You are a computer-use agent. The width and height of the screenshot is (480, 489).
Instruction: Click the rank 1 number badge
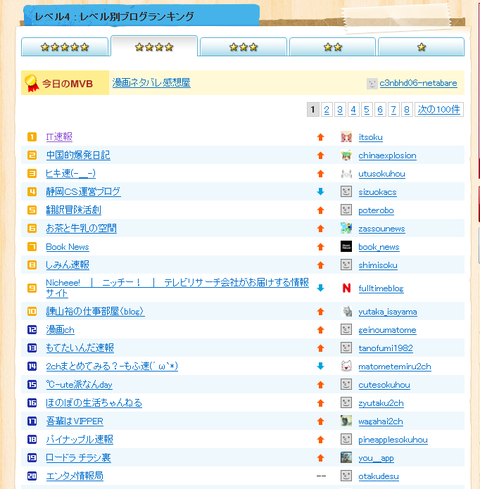pos(32,137)
